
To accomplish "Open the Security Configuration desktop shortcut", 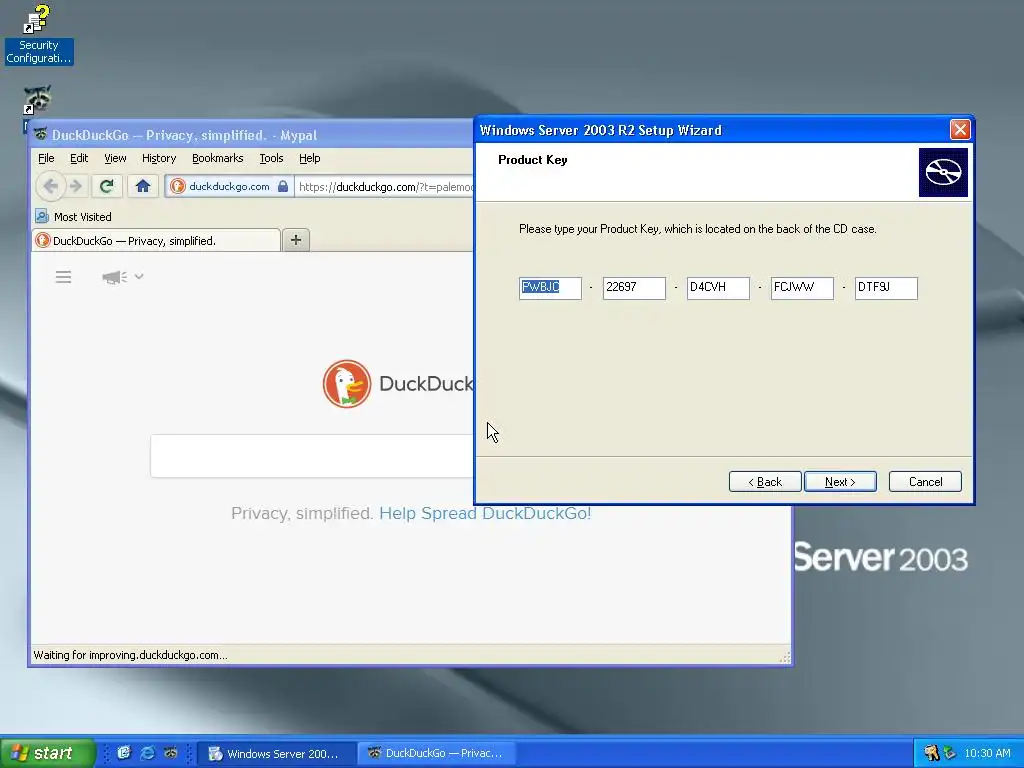I will [x=38, y=34].
